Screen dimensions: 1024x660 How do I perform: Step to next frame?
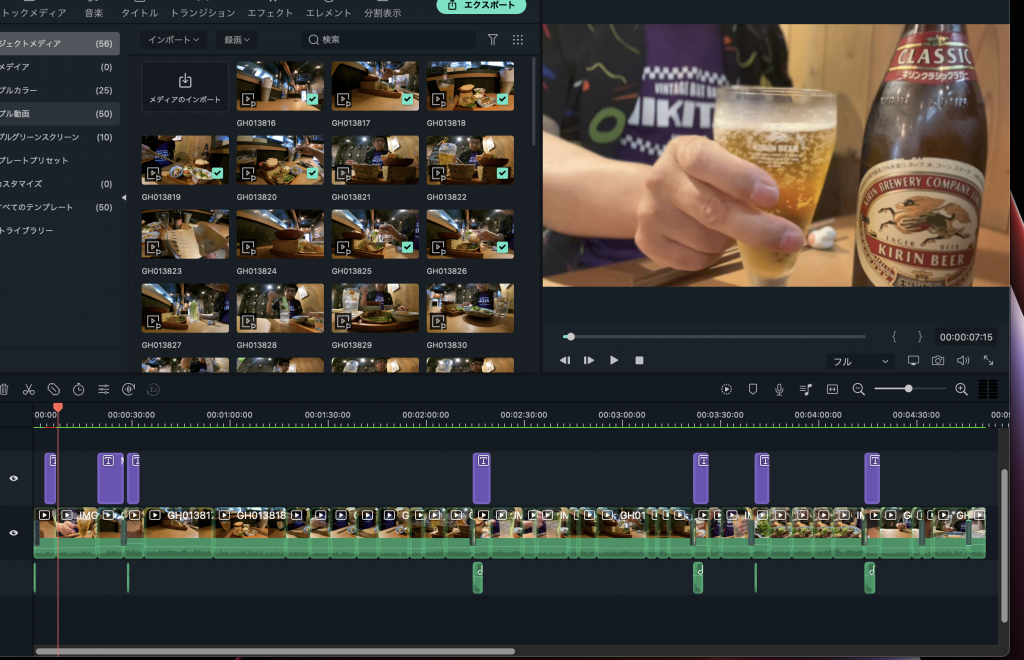click(589, 360)
